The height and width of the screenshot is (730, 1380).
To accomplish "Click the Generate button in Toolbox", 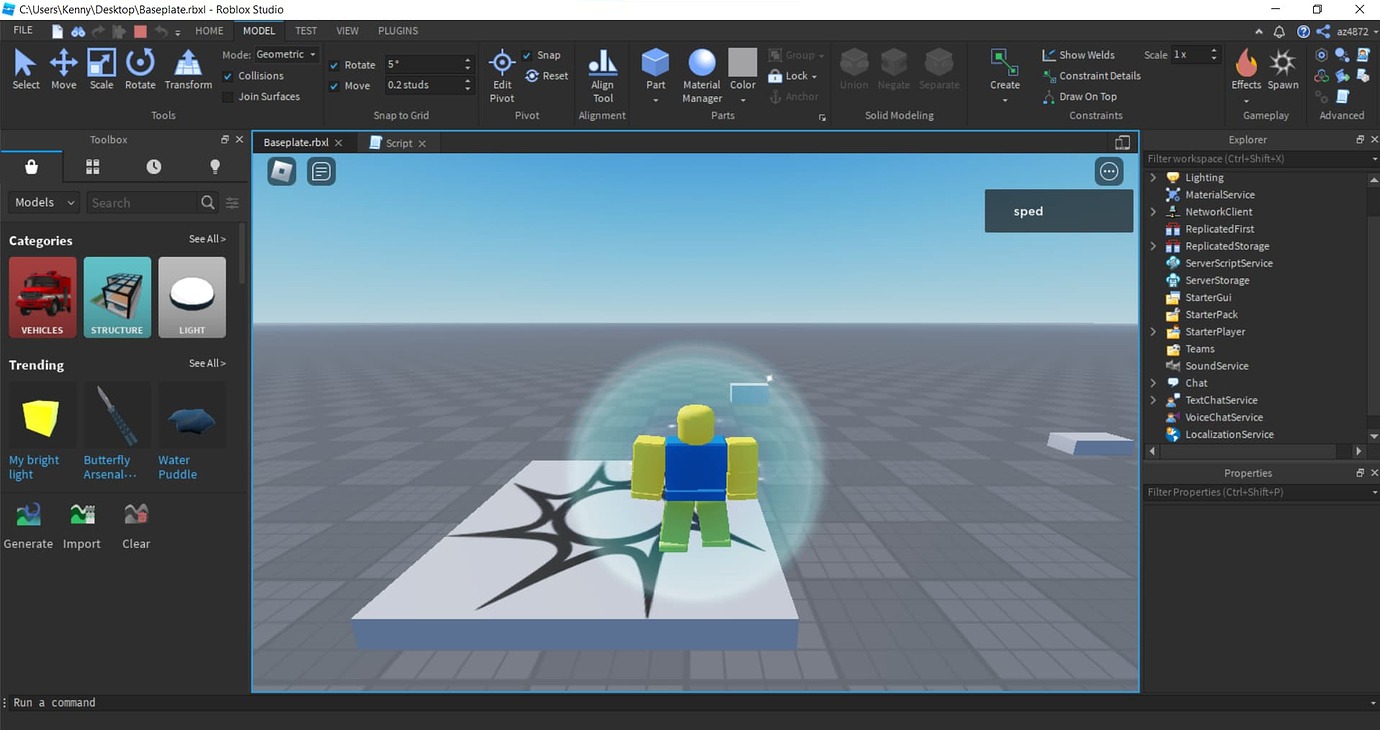I will (x=28, y=527).
